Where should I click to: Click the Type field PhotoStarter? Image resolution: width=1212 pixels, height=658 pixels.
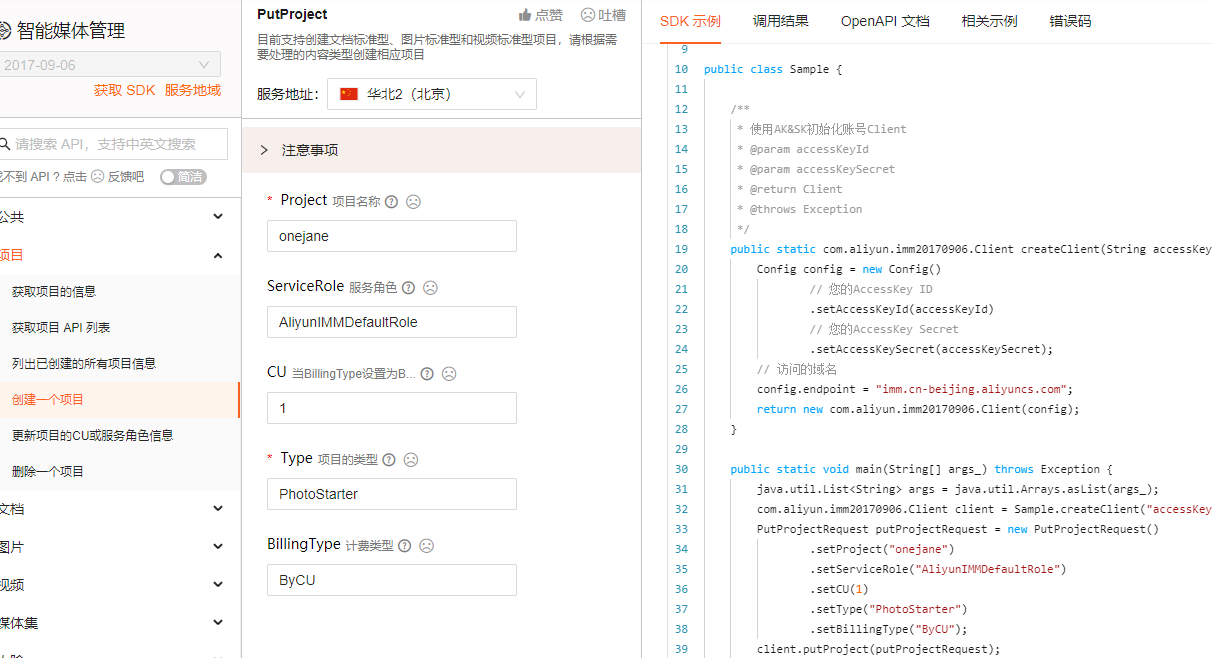pos(392,494)
